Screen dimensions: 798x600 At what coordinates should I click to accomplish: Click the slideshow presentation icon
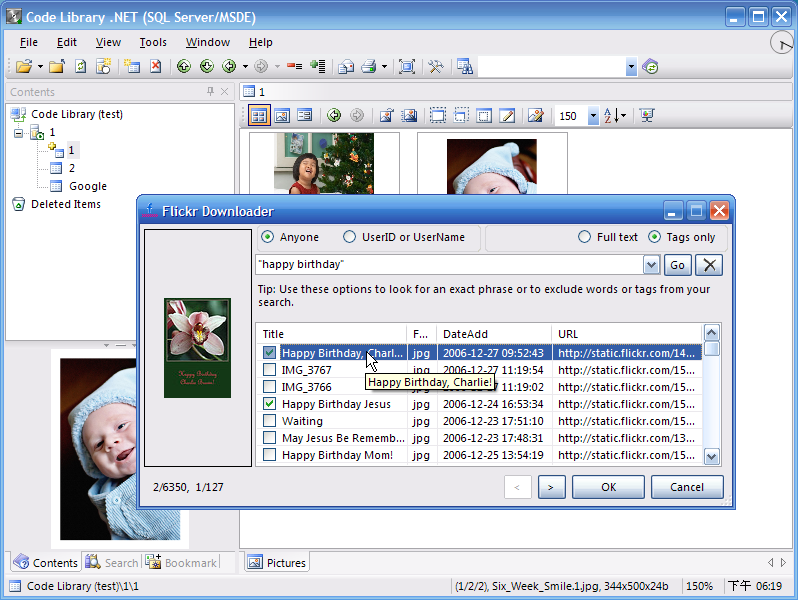tap(647, 116)
